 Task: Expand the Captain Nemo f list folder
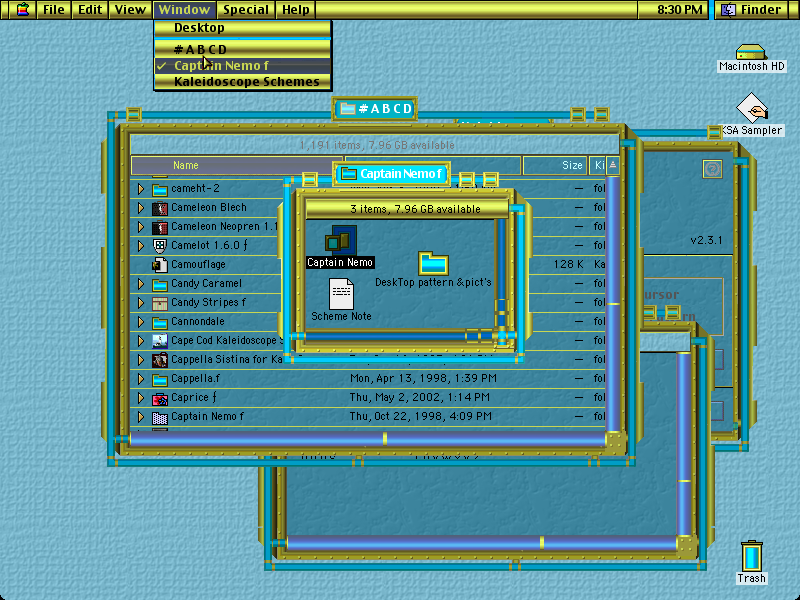point(141,417)
